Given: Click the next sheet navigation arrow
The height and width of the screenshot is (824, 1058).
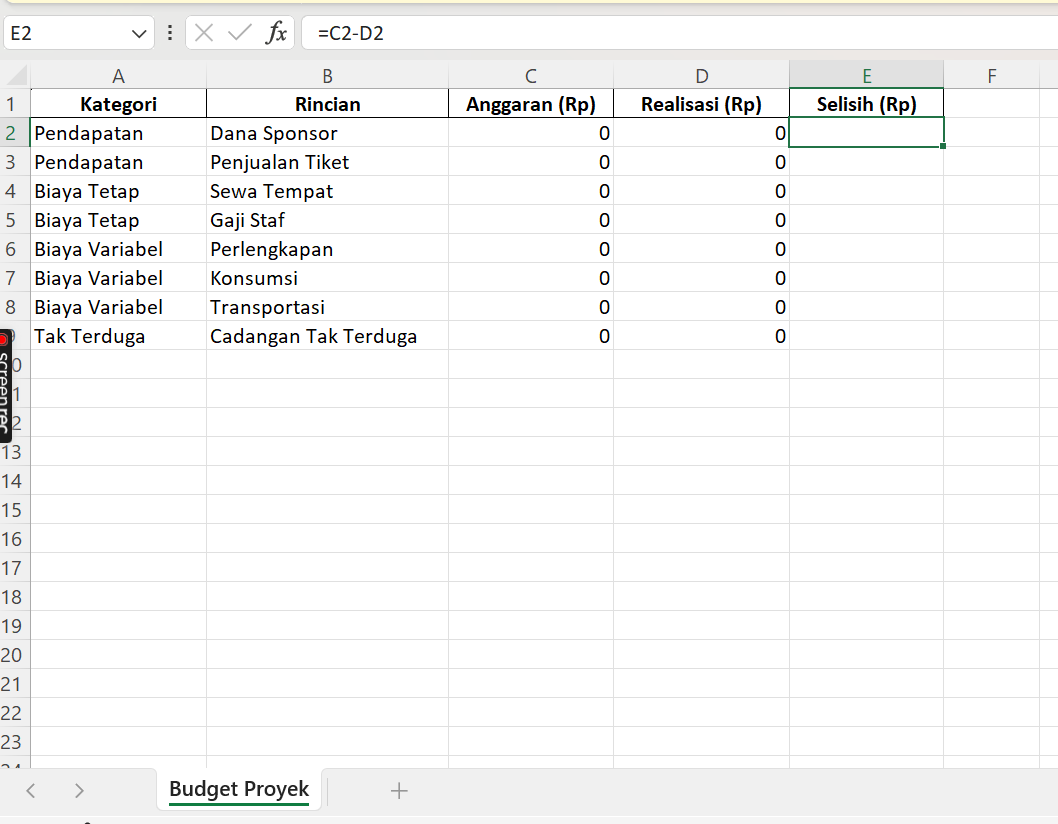Looking at the screenshot, I should (x=79, y=790).
